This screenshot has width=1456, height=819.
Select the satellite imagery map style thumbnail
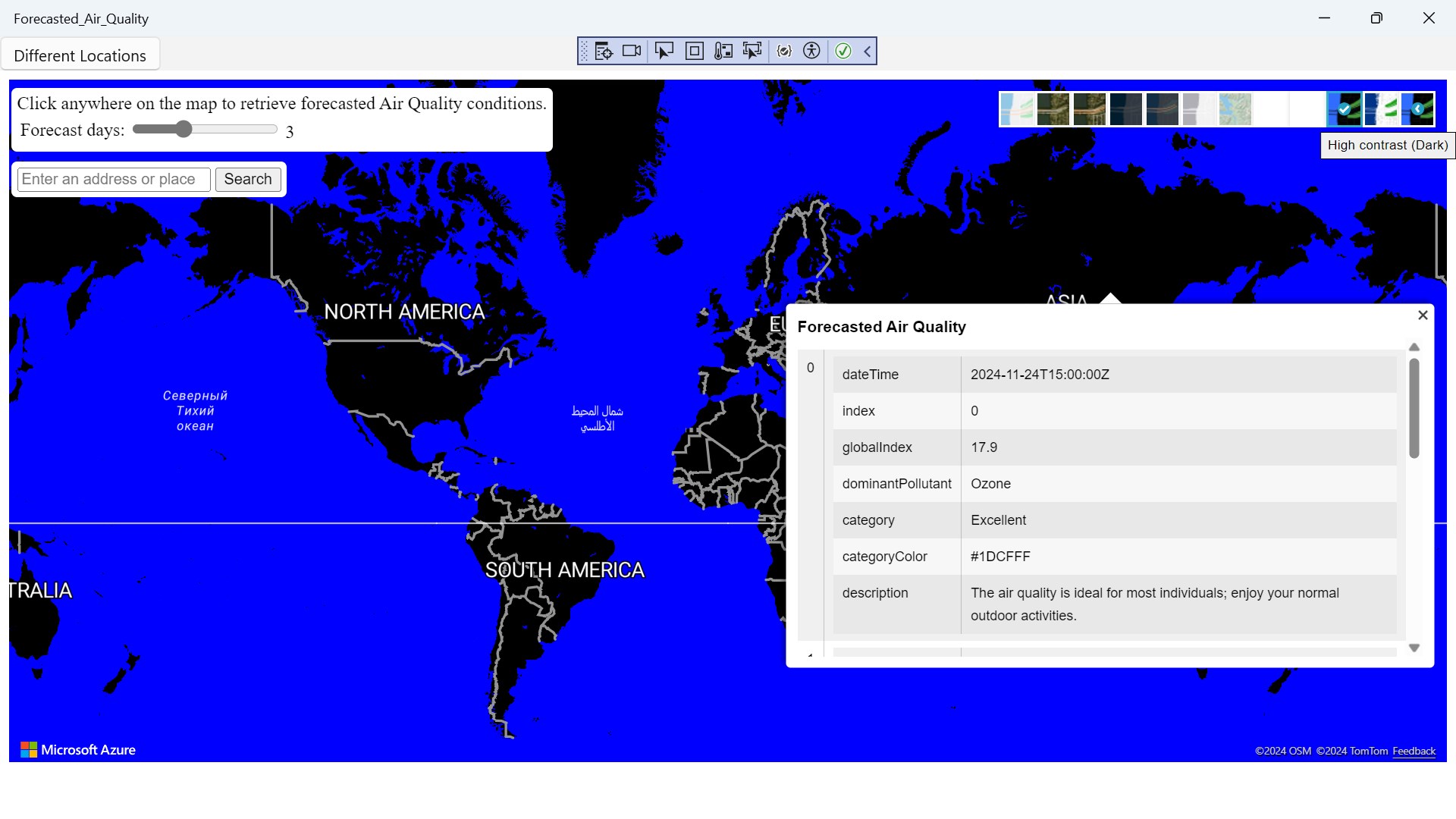1053,109
